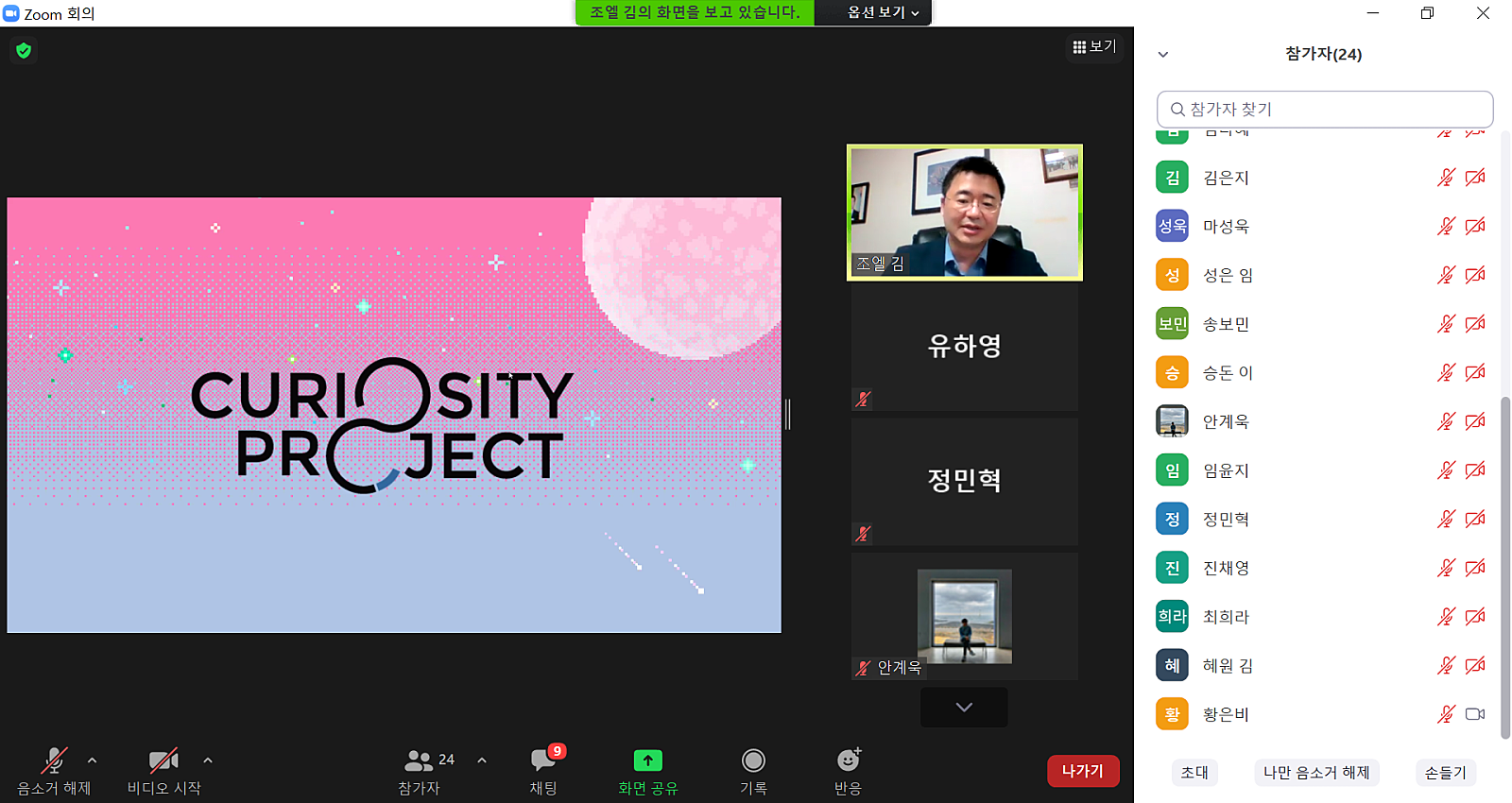
Task: Click 안계욱 muted microphone icon in list
Action: (1446, 421)
